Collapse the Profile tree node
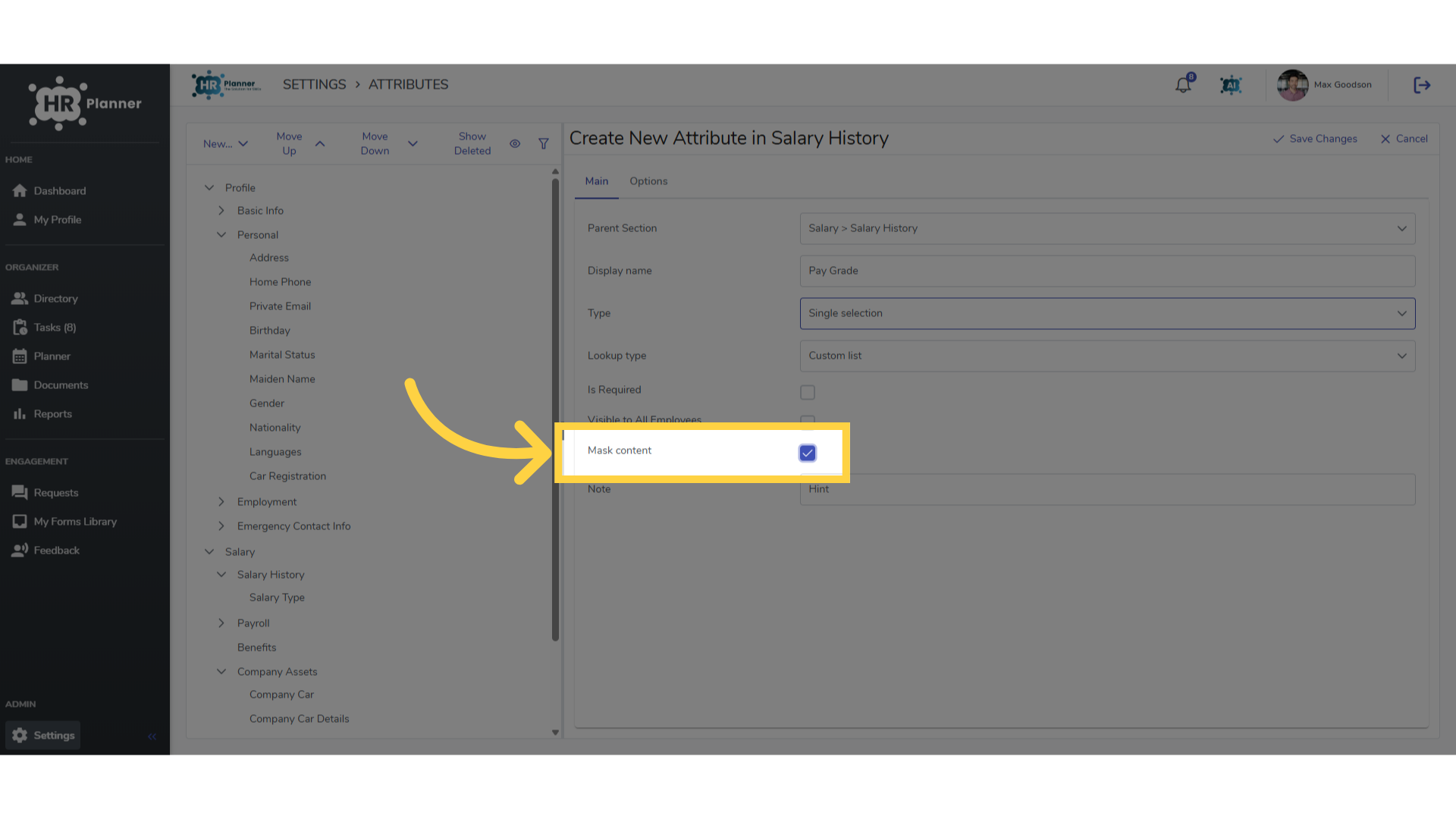This screenshot has height=819, width=1456. (x=209, y=187)
